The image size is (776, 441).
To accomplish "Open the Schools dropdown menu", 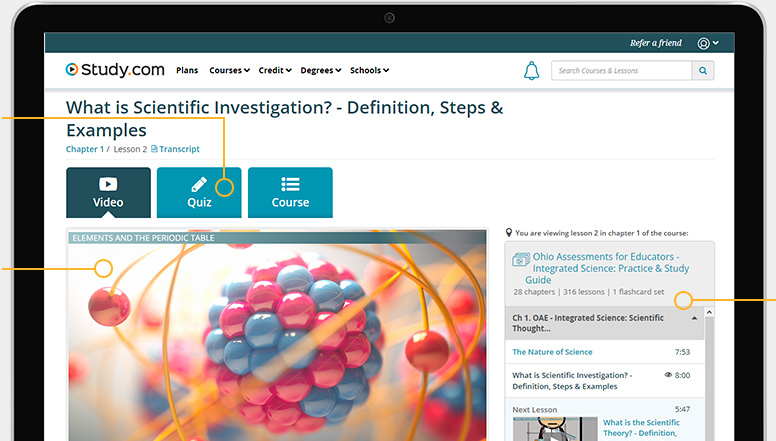I will [369, 71].
